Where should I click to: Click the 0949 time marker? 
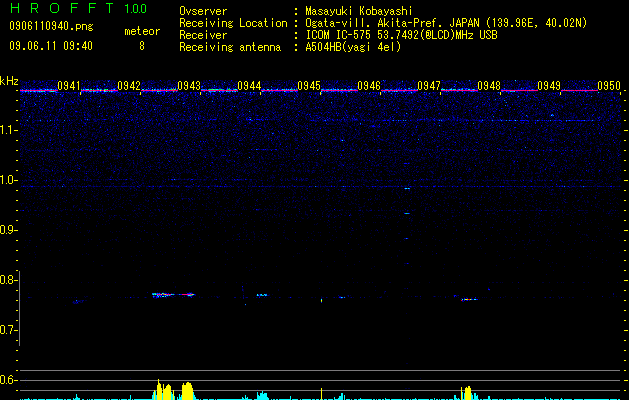(549, 86)
